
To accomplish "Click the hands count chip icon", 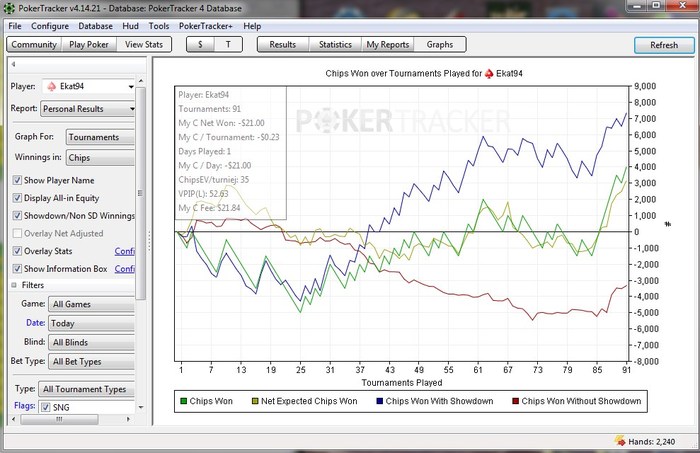I will (620, 441).
